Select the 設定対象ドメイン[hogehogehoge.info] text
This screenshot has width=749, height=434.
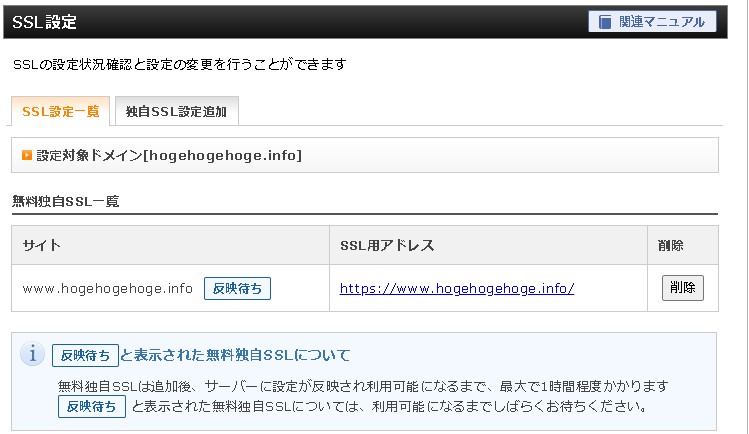pos(169,156)
